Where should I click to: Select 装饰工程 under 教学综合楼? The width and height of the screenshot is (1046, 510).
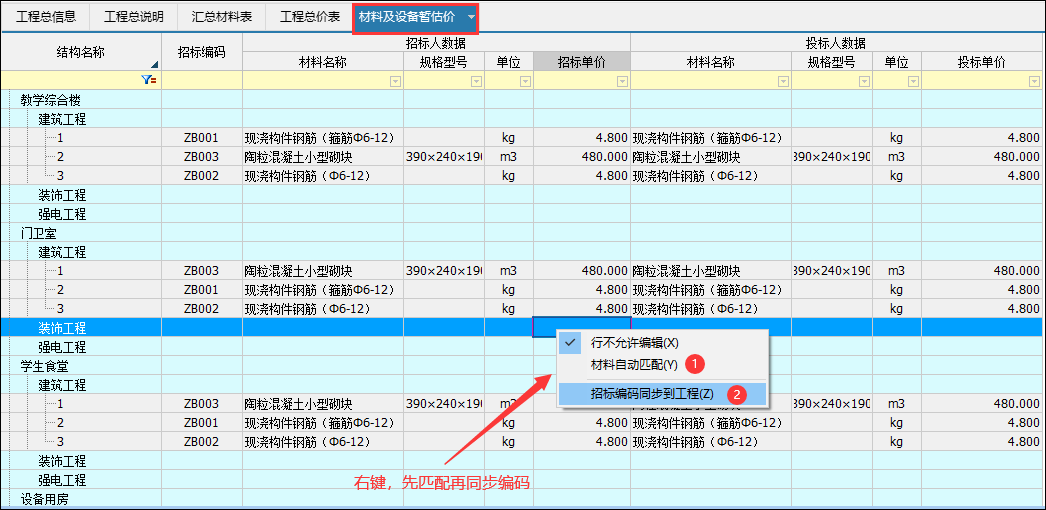tap(62, 195)
